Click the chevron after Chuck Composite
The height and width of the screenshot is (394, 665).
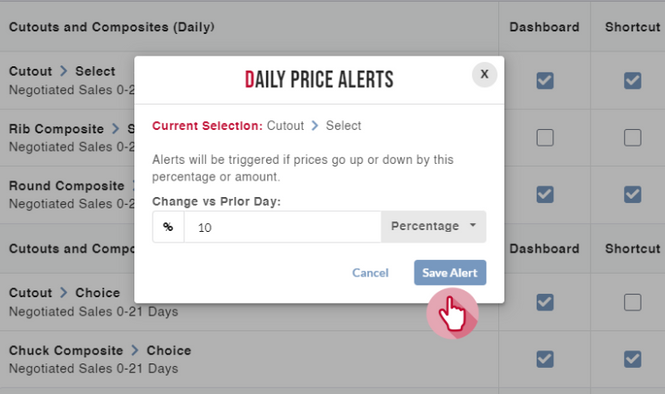click(x=135, y=350)
